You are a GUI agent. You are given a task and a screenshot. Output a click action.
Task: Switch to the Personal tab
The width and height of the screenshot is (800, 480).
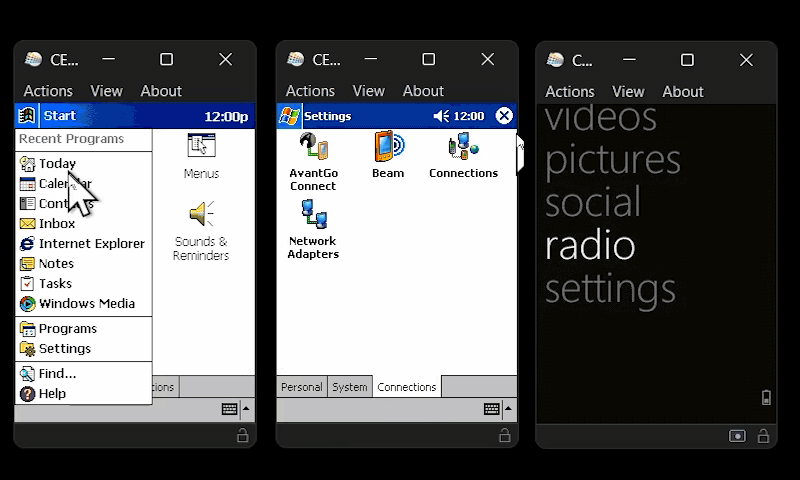pos(302,387)
